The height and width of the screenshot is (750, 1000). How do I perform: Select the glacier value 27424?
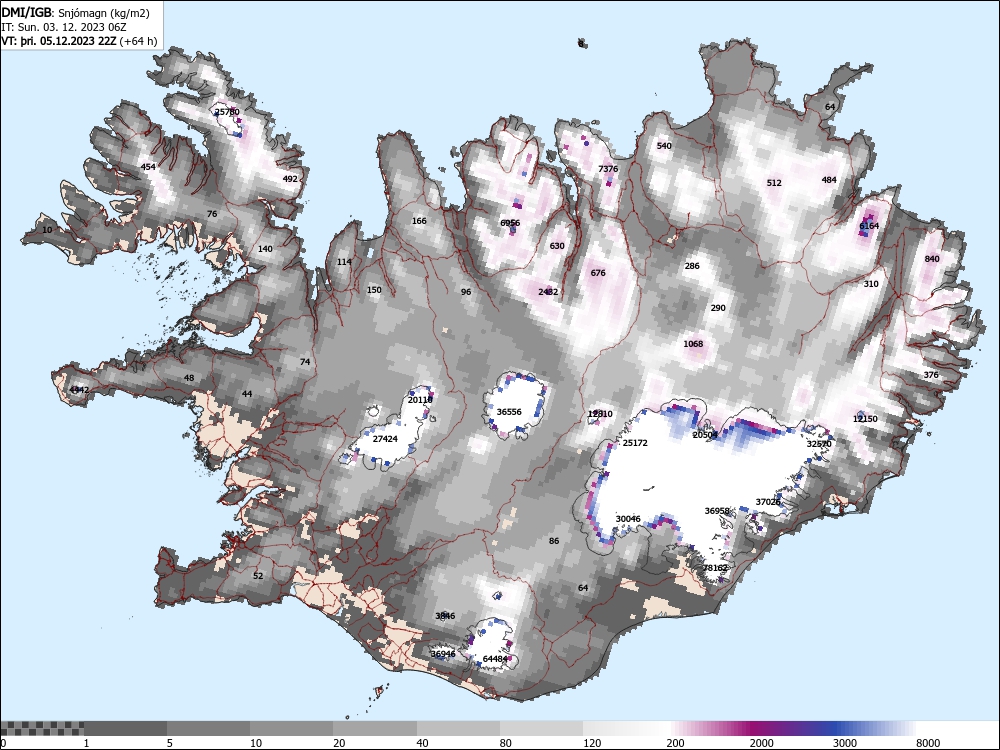385,439
